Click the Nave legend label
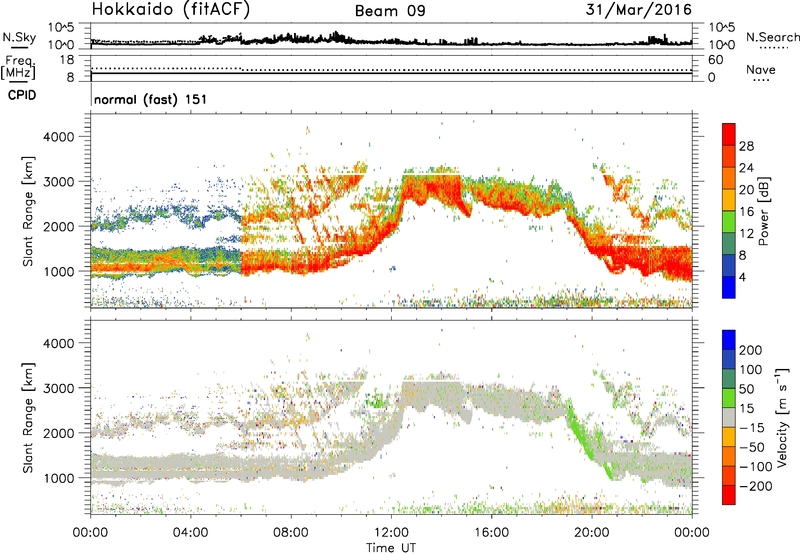800x554 pixels. (761, 69)
